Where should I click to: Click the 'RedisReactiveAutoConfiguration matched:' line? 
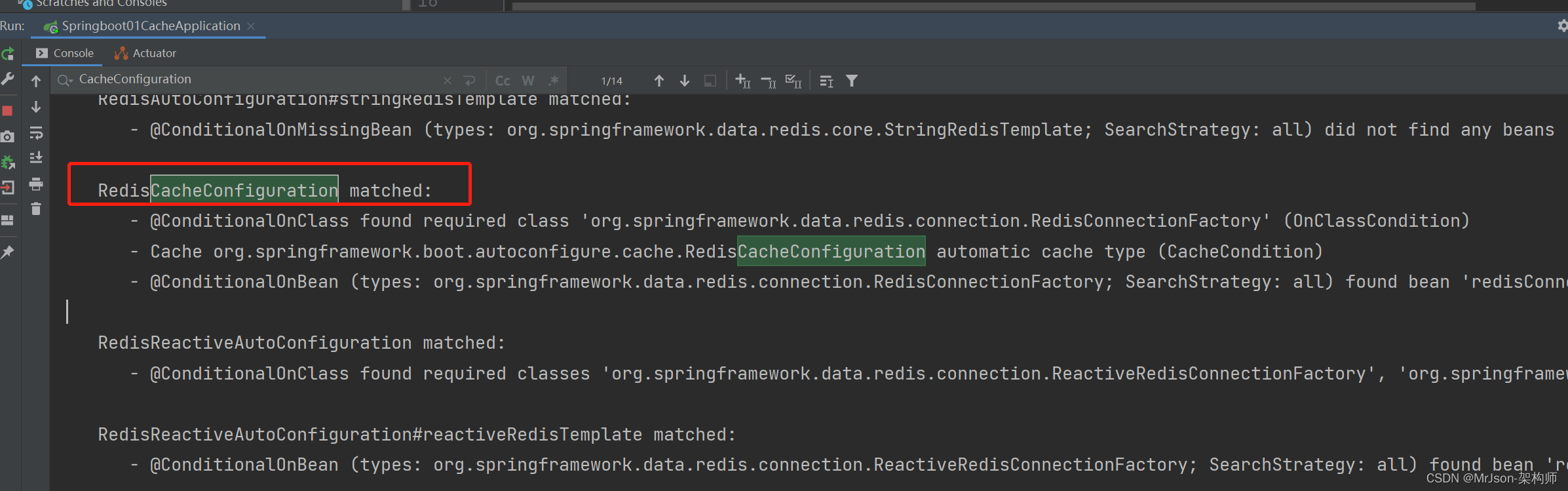click(x=301, y=343)
